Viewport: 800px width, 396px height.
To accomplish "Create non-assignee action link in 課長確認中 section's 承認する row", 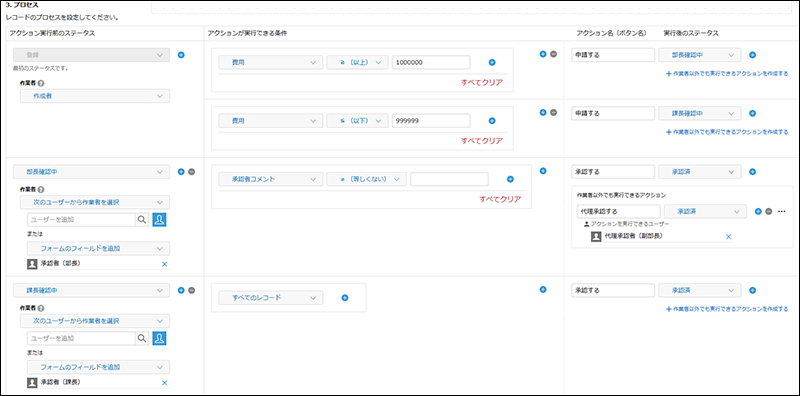I will (727, 309).
